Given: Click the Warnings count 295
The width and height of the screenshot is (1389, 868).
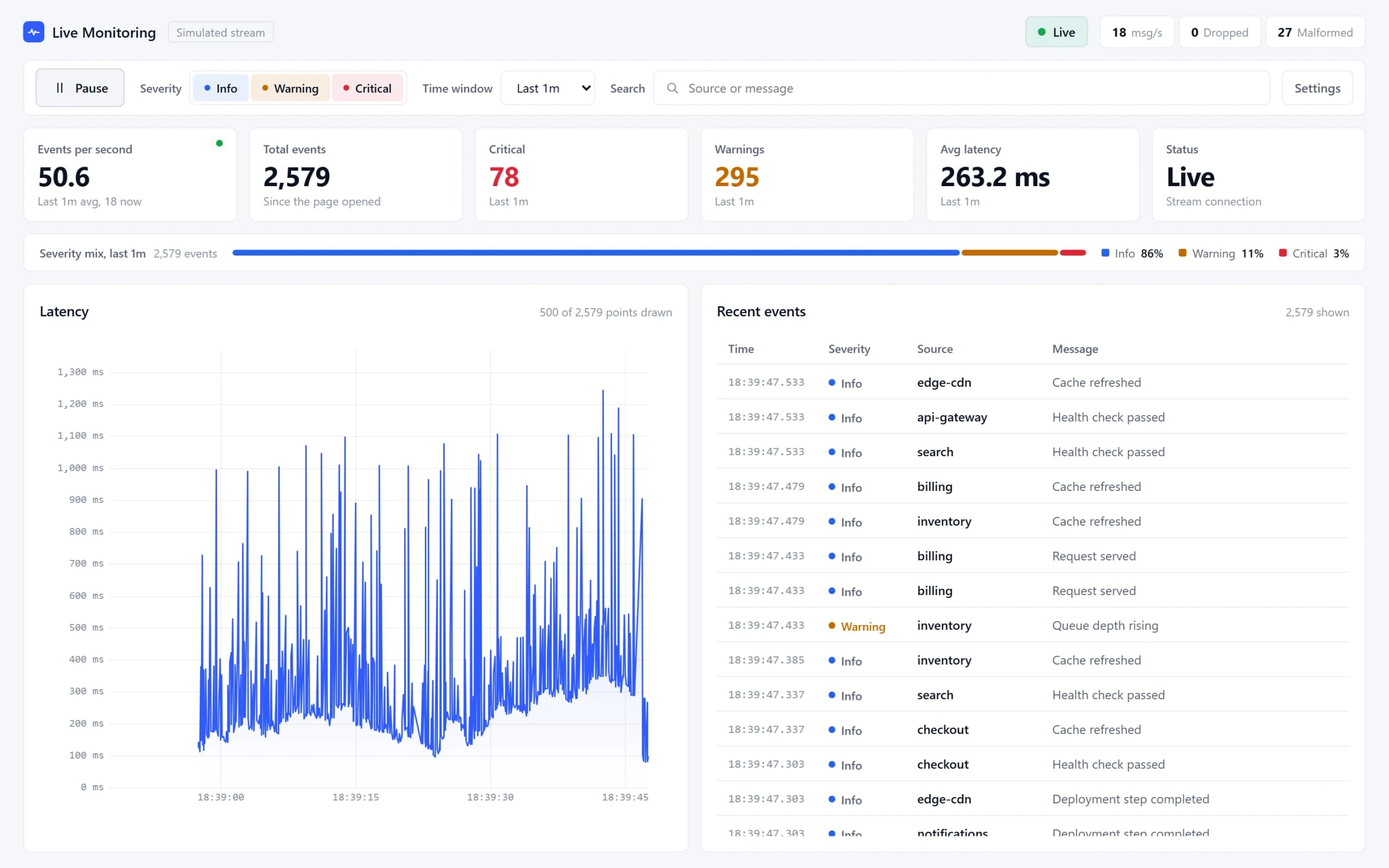Looking at the screenshot, I should 736,177.
